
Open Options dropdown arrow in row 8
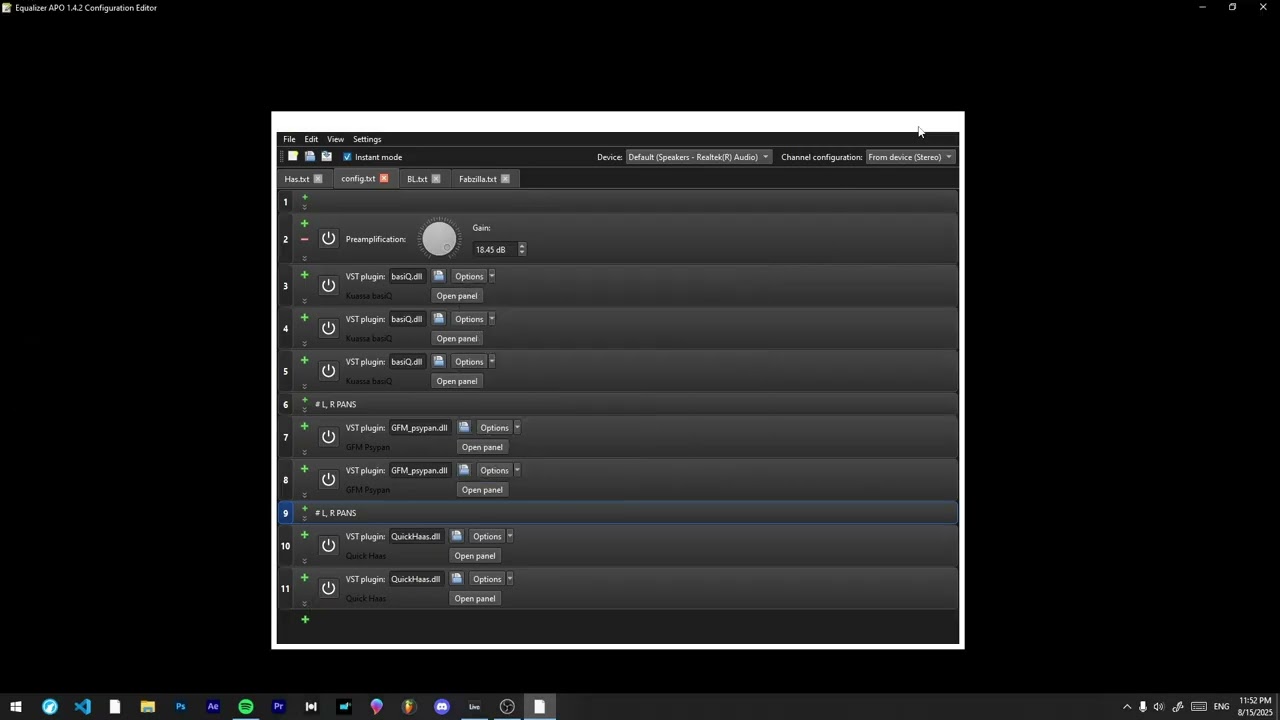[517, 470]
